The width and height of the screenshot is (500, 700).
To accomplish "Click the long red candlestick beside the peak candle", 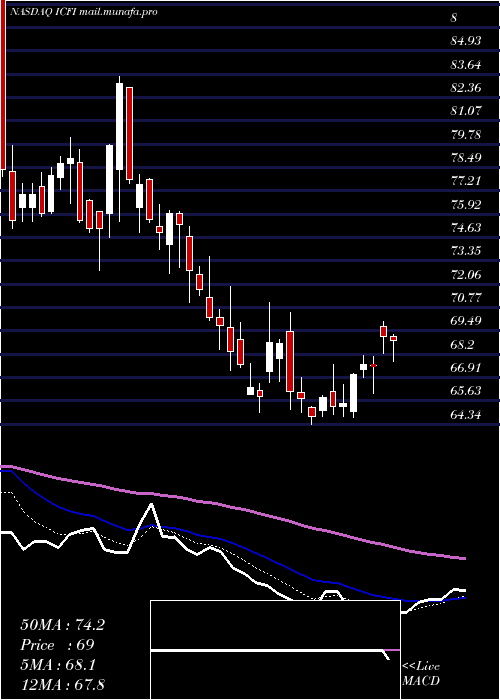I will coord(129,133).
